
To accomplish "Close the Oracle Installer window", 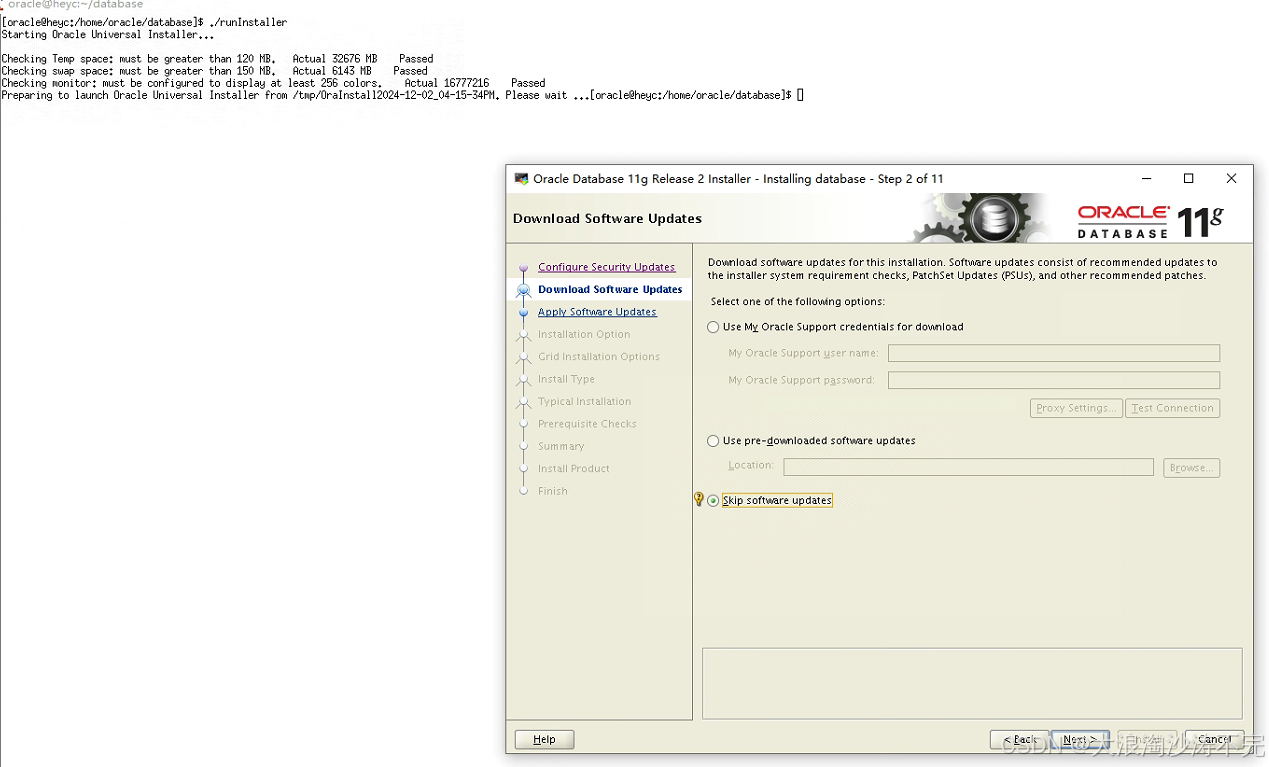I will click(x=1231, y=179).
